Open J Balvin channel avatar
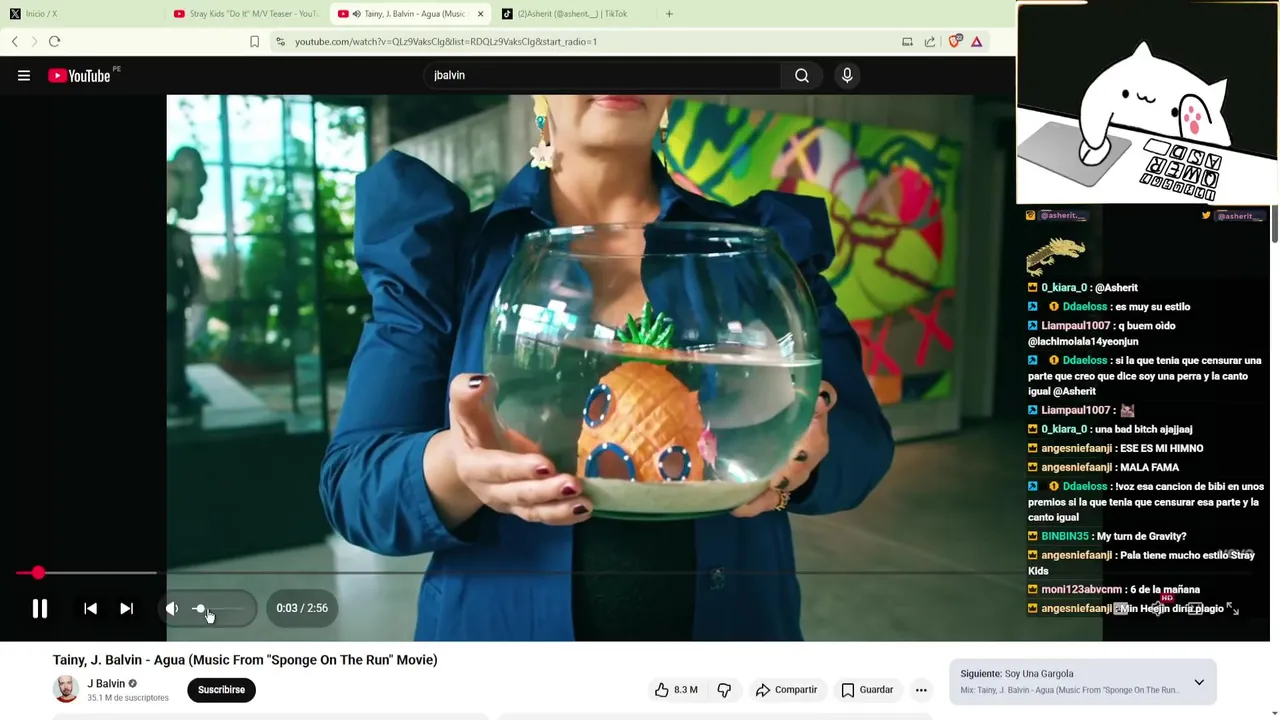Screen dimensions: 1280x720 66,689
